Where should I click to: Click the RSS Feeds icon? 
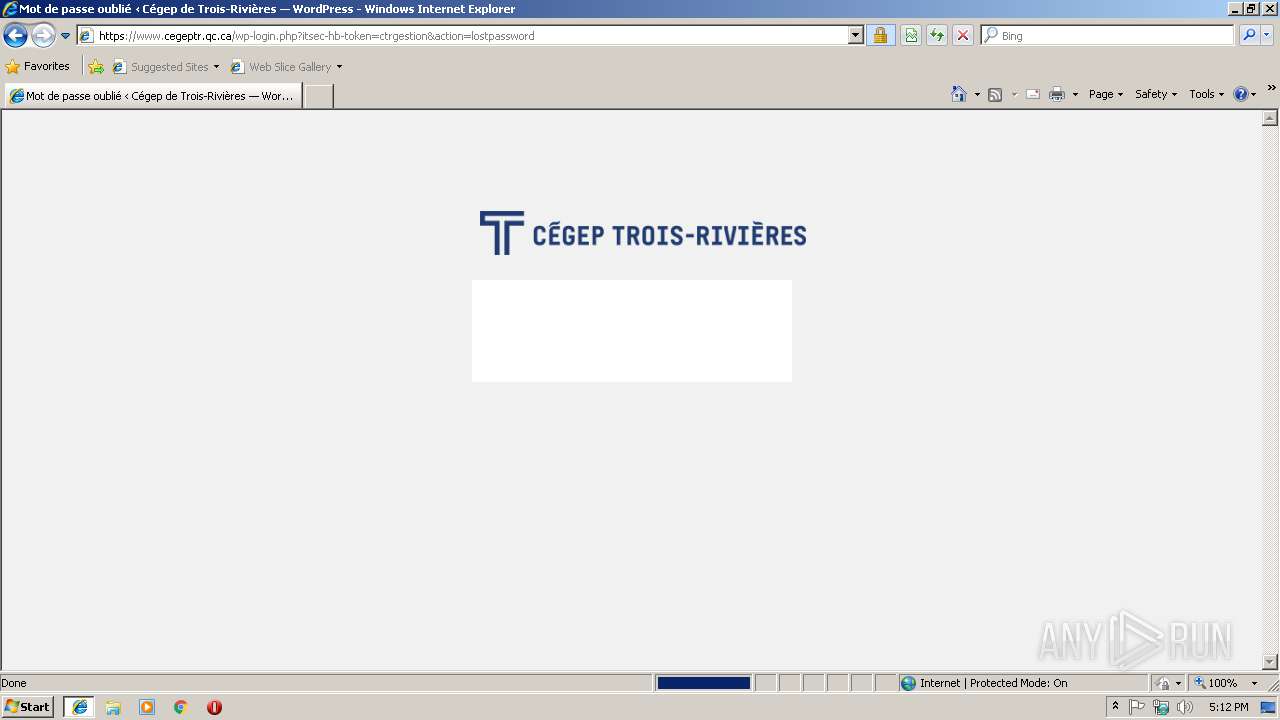click(x=995, y=94)
